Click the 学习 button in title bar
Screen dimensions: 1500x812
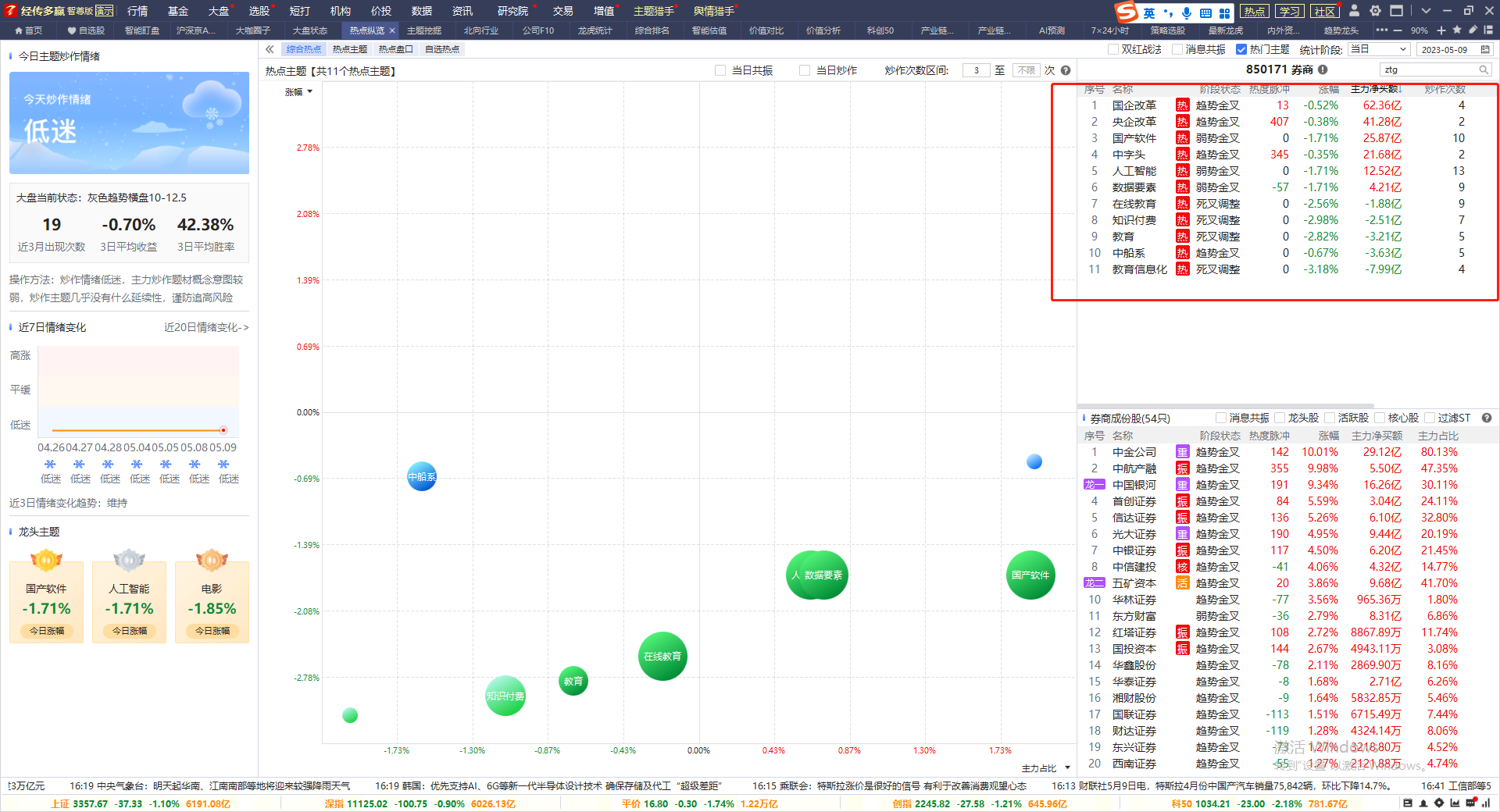coord(1289,11)
